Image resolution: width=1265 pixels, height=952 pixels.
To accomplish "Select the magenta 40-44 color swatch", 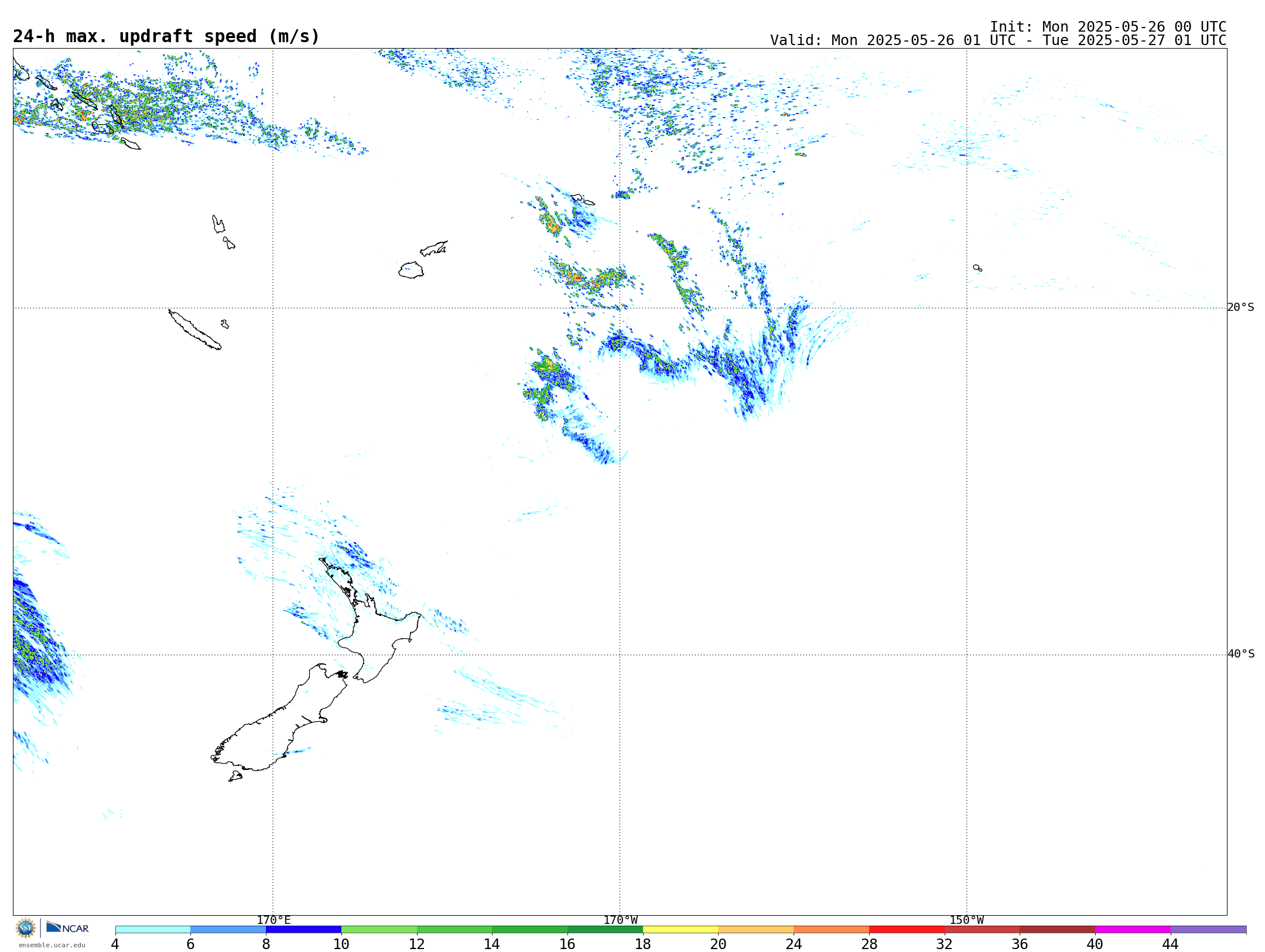I will tap(1133, 930).
